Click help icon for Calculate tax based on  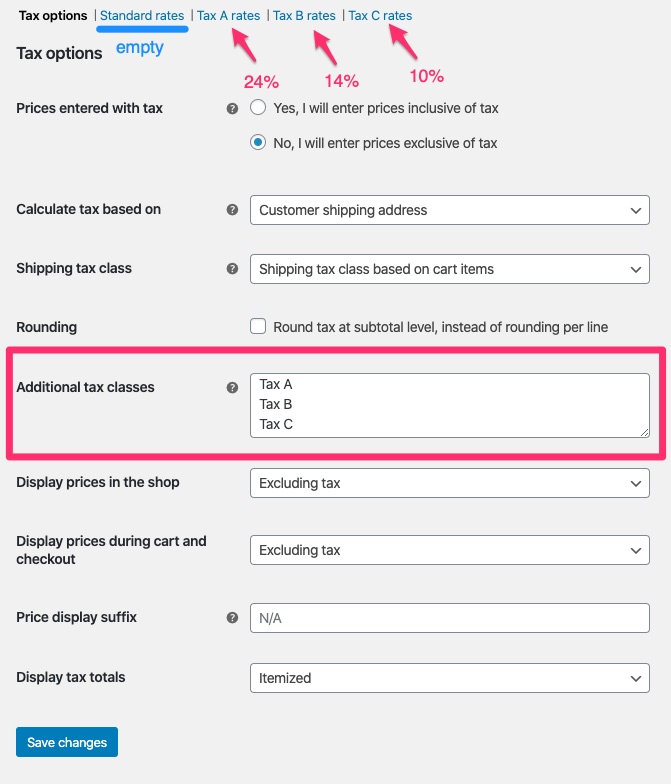click(233, 210)
